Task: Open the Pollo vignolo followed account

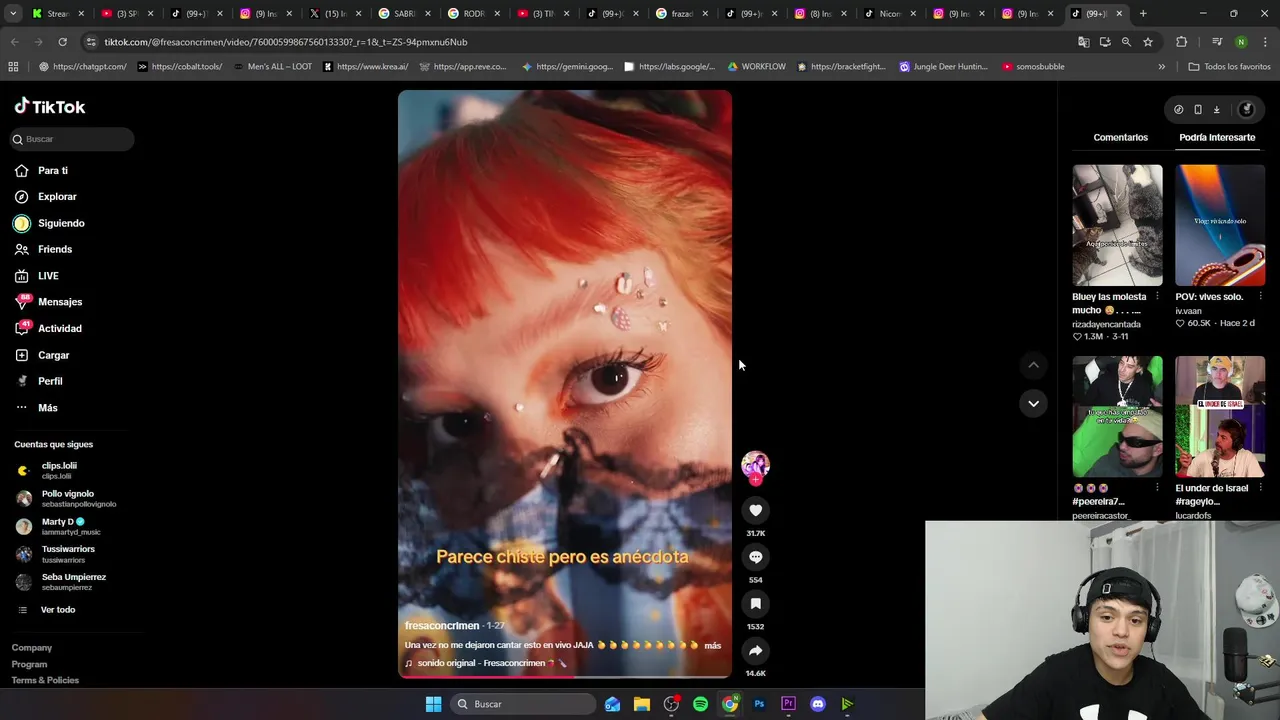Action: (x=67, y=498)
